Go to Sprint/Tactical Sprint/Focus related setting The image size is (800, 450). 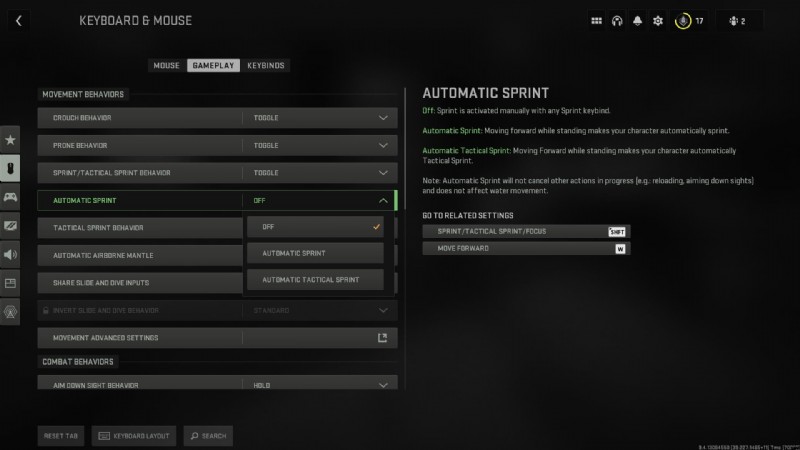(526, 231)
